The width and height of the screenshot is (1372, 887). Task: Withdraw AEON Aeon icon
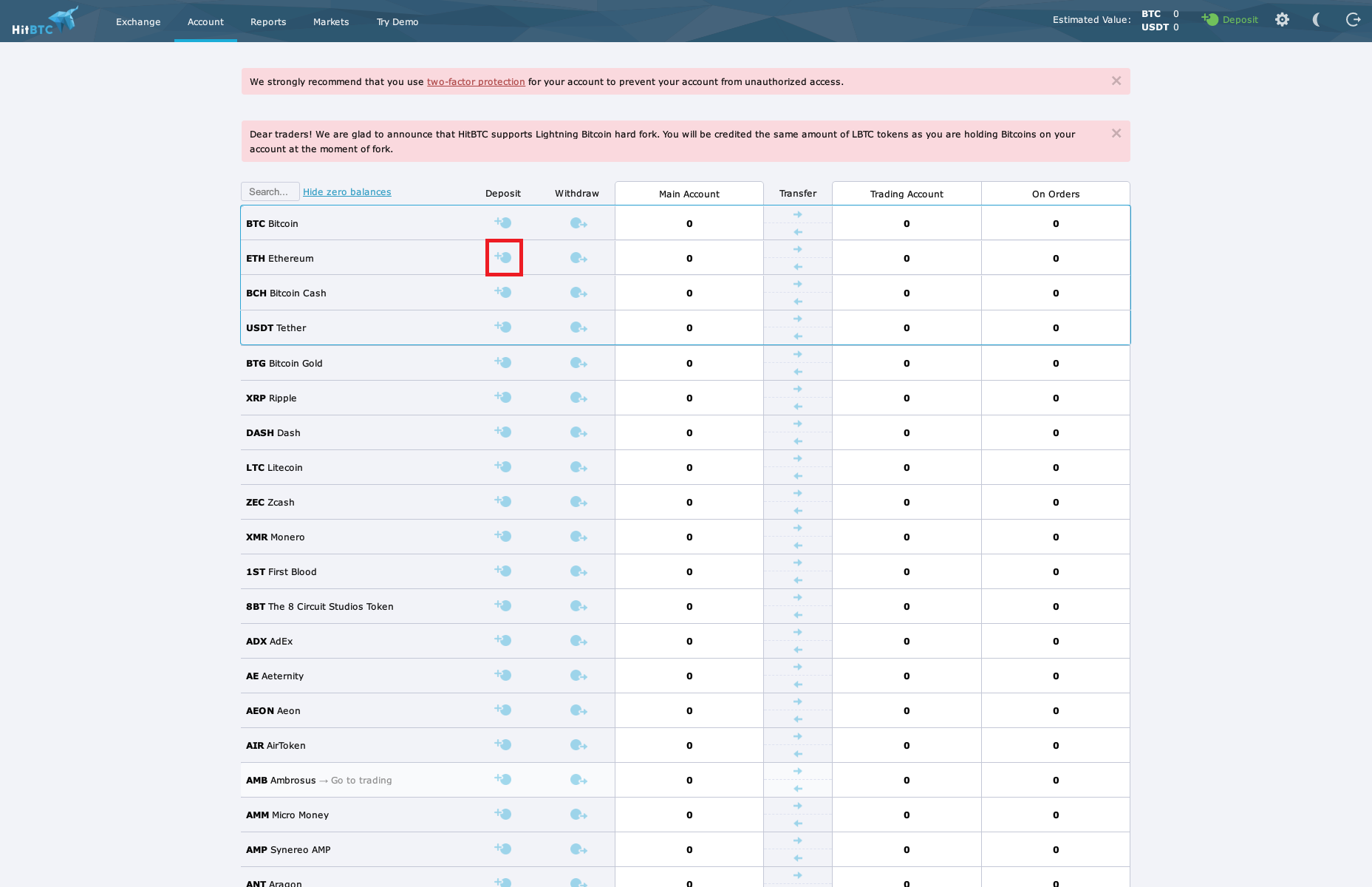[x=579, y=710]
